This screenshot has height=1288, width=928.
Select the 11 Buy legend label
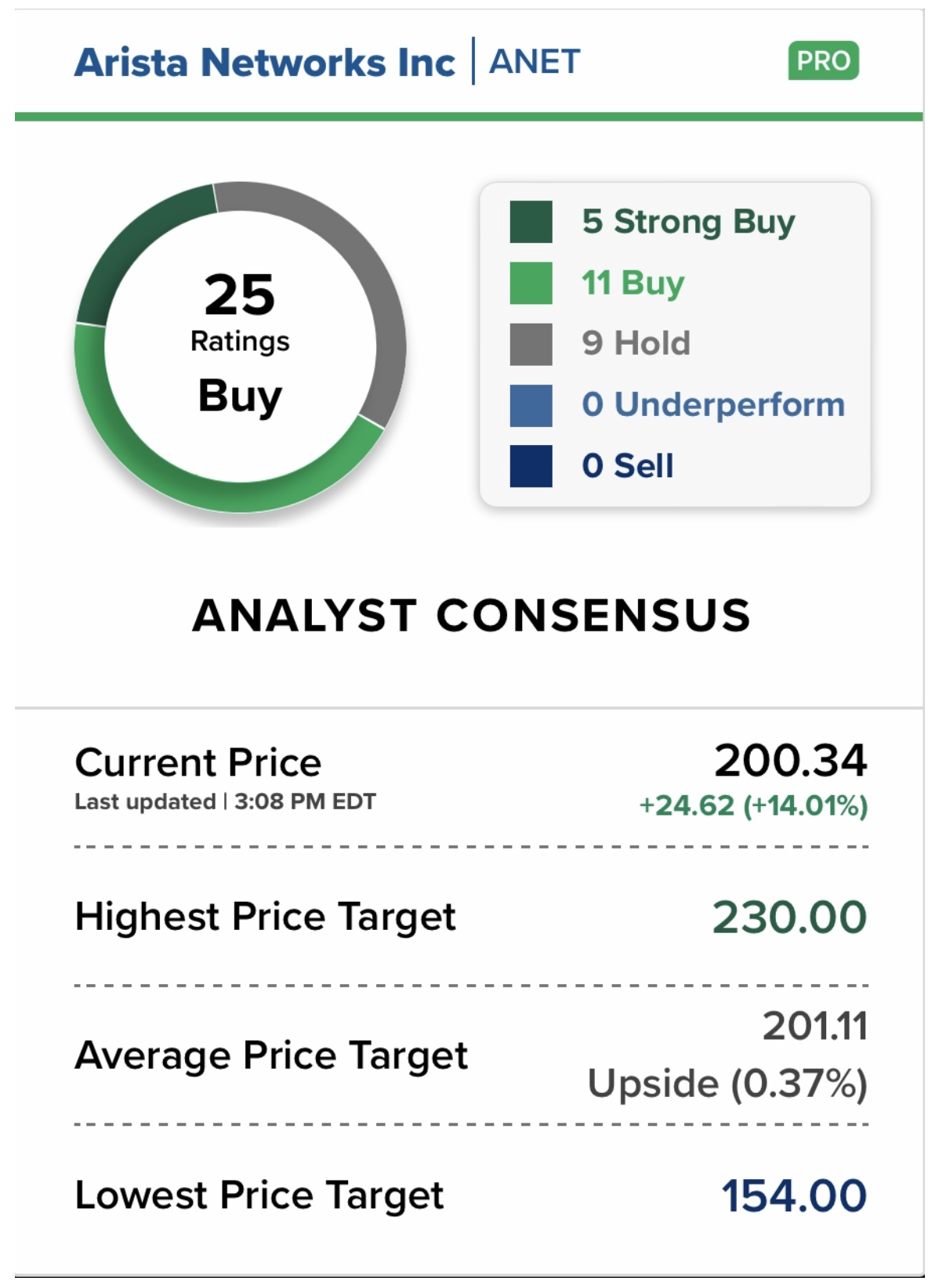click(x=633, y=283)
